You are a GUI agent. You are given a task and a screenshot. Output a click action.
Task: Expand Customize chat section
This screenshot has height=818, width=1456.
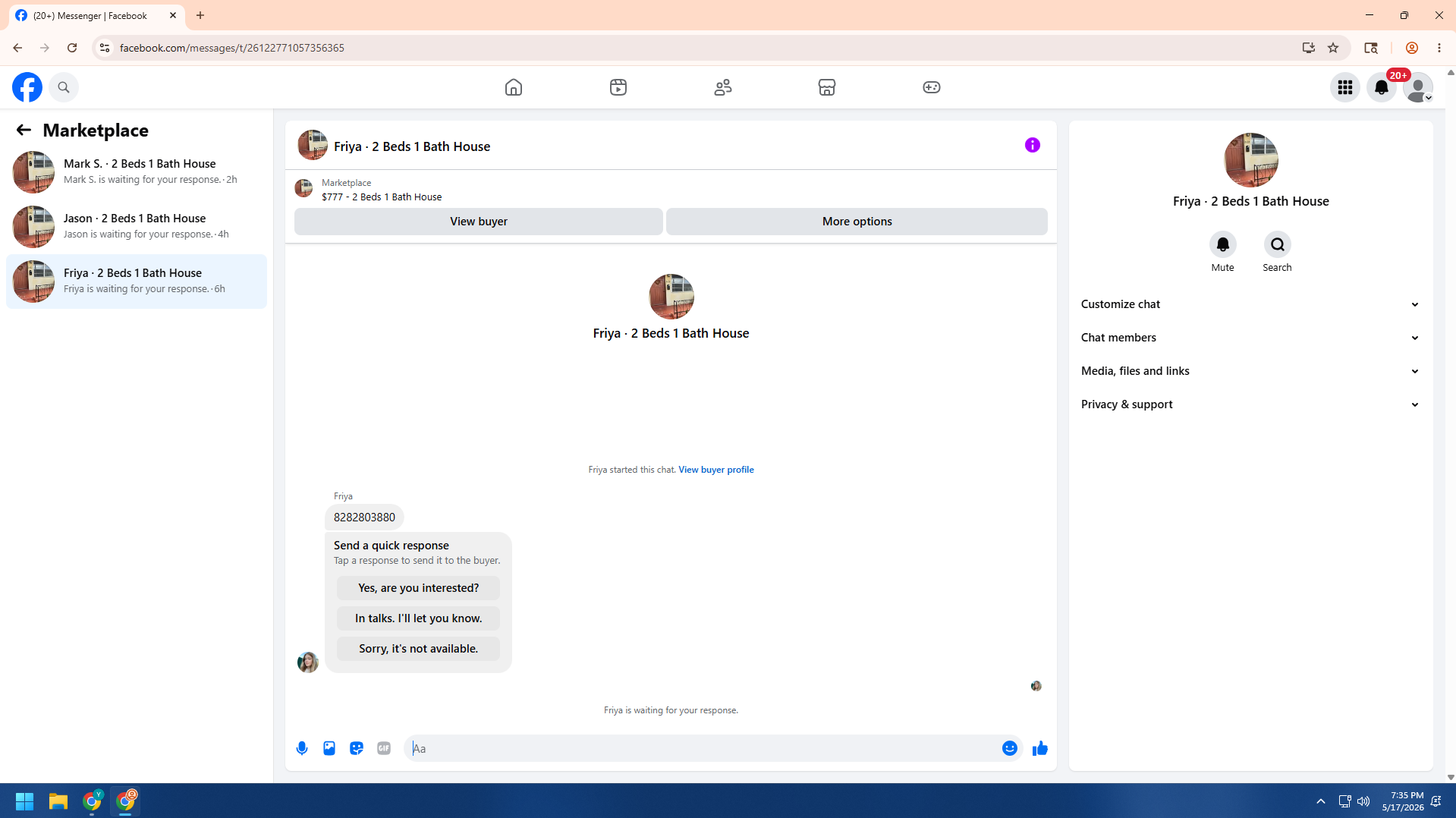pyautogui.click(x=1250, y=304)
